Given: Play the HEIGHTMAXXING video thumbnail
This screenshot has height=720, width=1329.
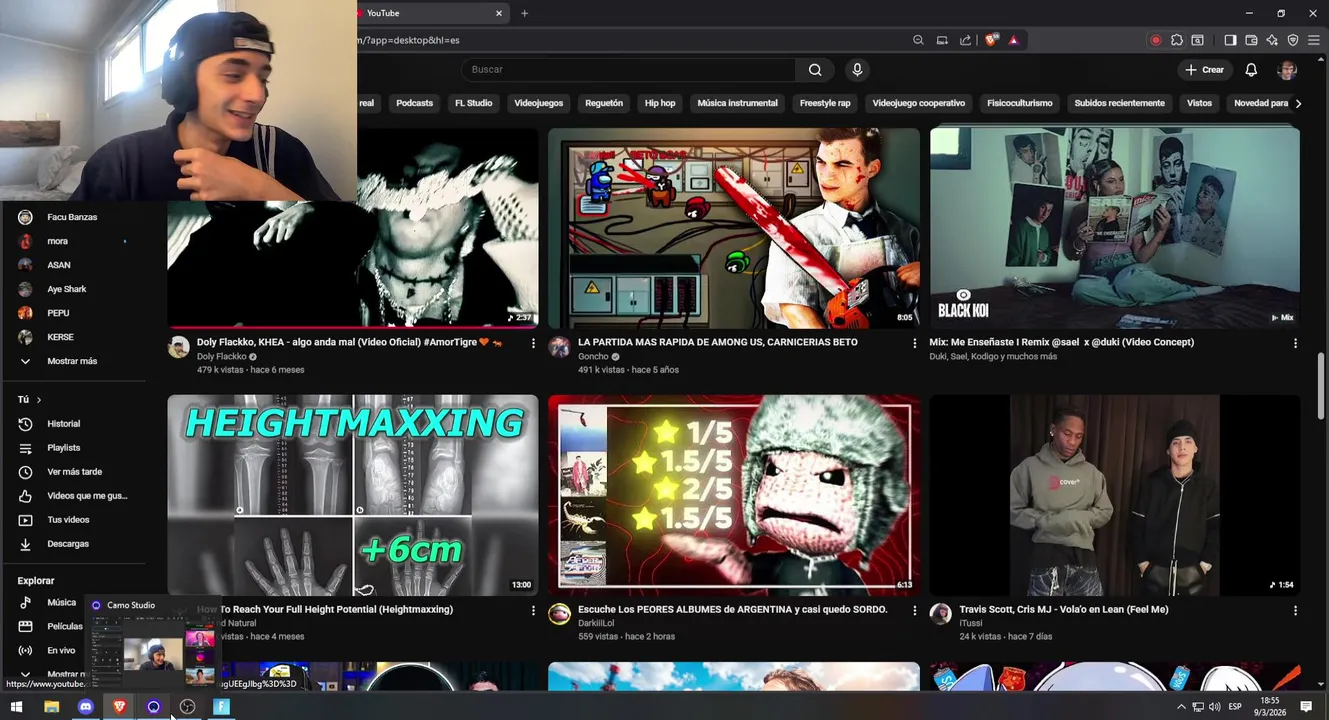Looking at the screenshot, I should [x=353, y=495].
